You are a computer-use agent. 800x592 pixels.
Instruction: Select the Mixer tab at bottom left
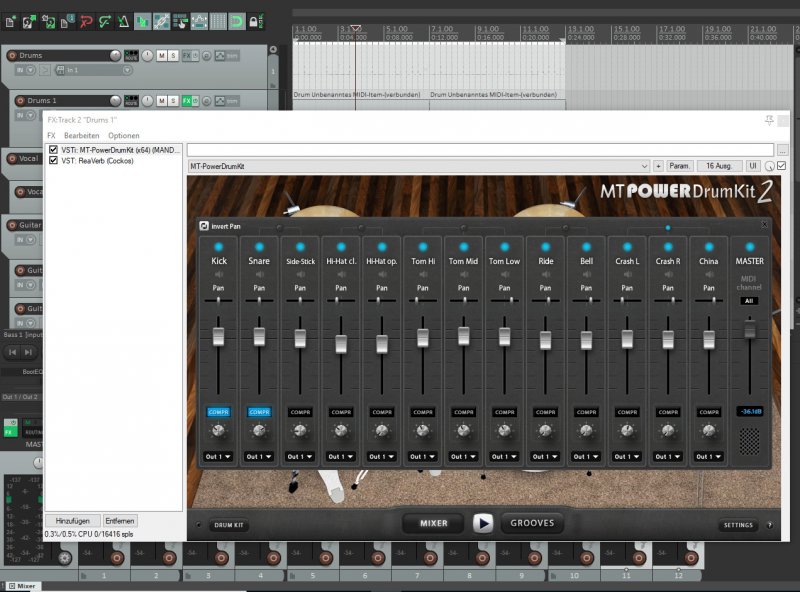(22, 586)
